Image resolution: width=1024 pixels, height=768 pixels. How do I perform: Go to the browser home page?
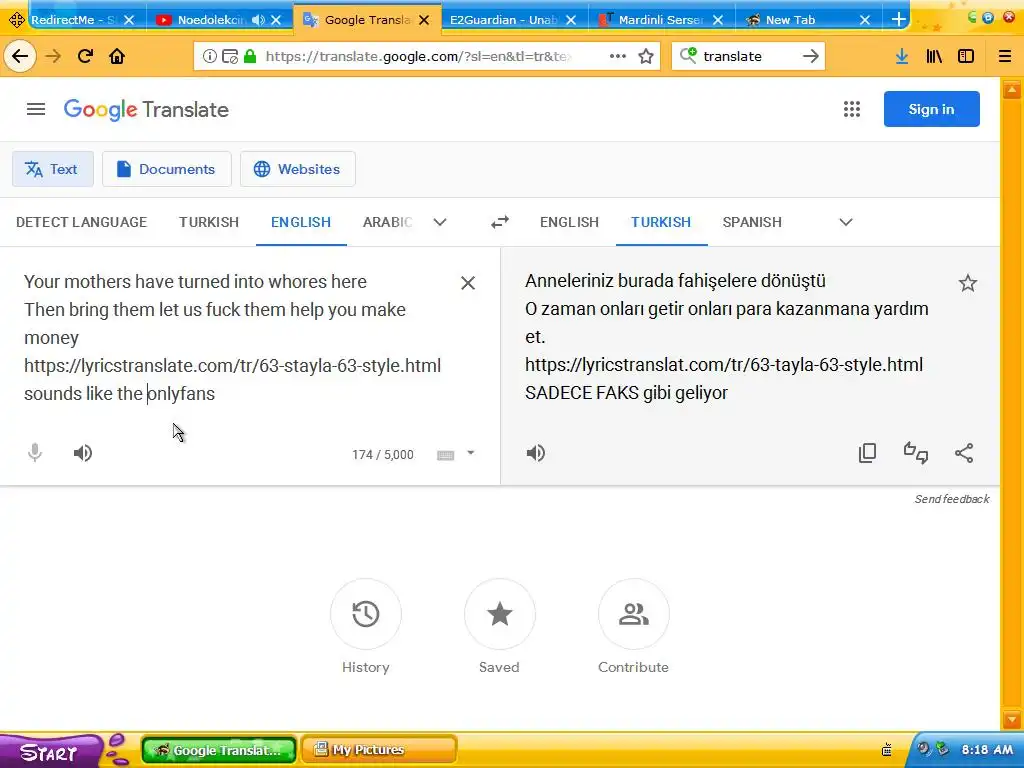click(117, 56)
